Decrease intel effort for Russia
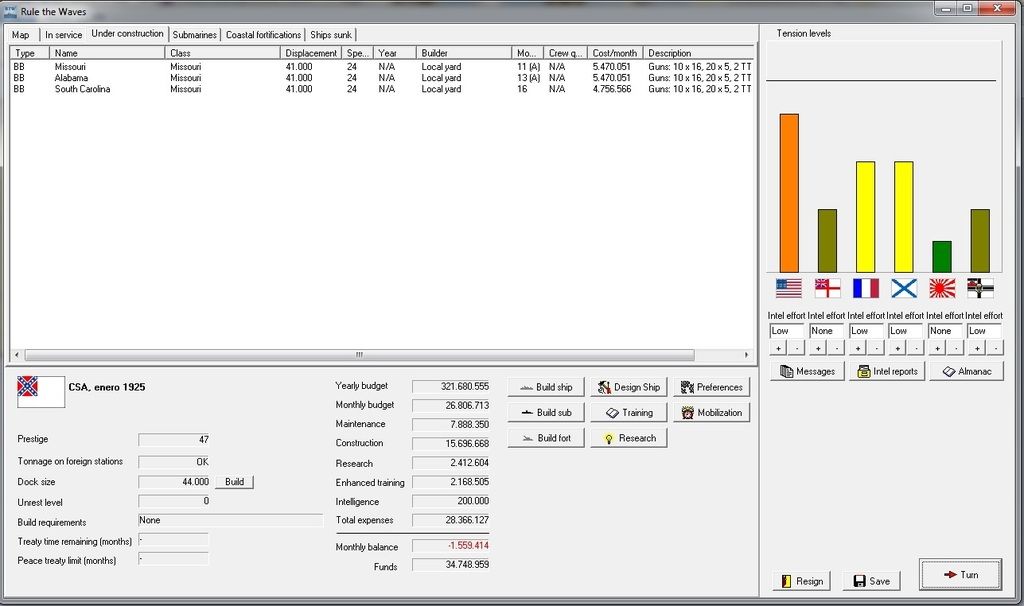 [x=916, y=349]
